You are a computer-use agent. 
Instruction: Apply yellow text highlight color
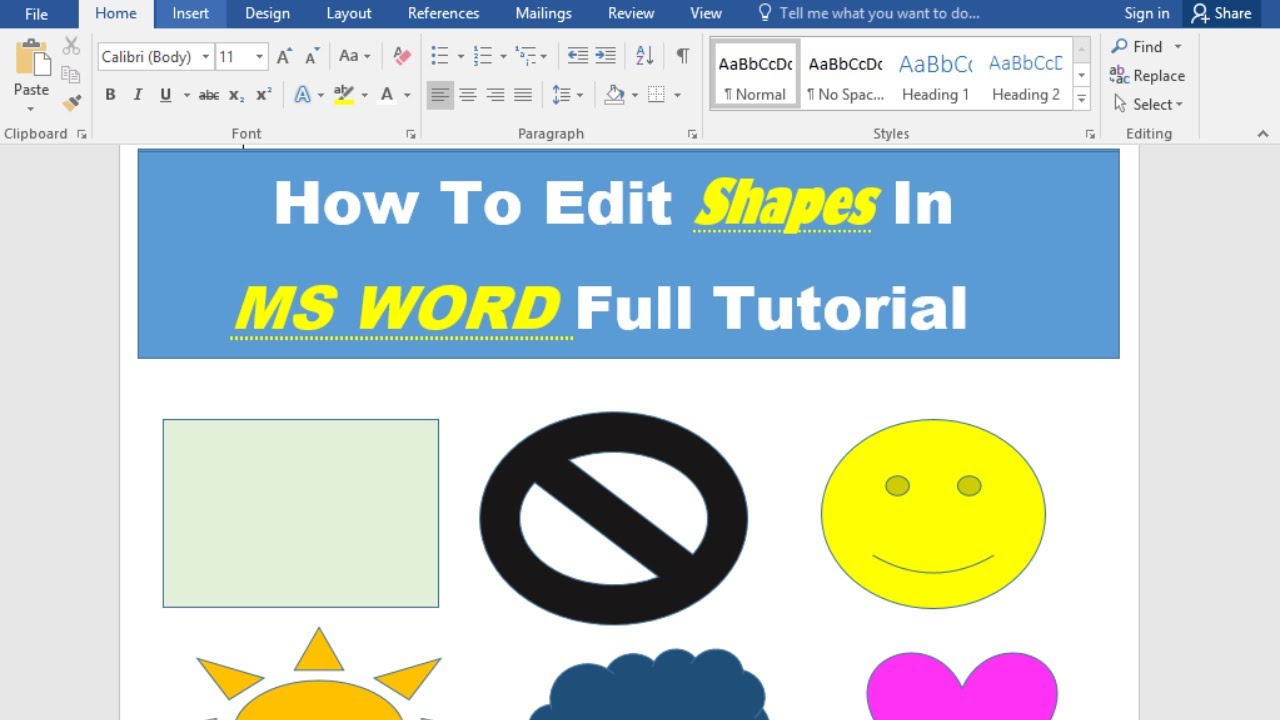point(344,95)
